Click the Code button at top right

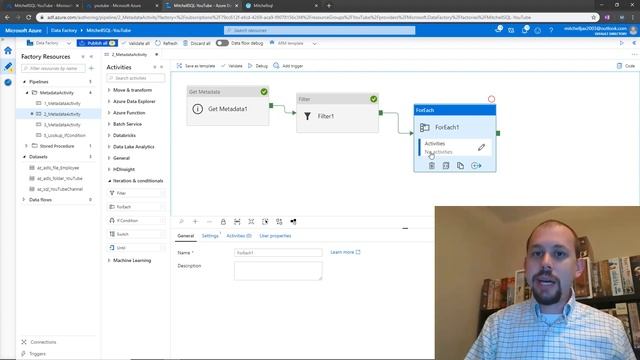coord(626,66)
